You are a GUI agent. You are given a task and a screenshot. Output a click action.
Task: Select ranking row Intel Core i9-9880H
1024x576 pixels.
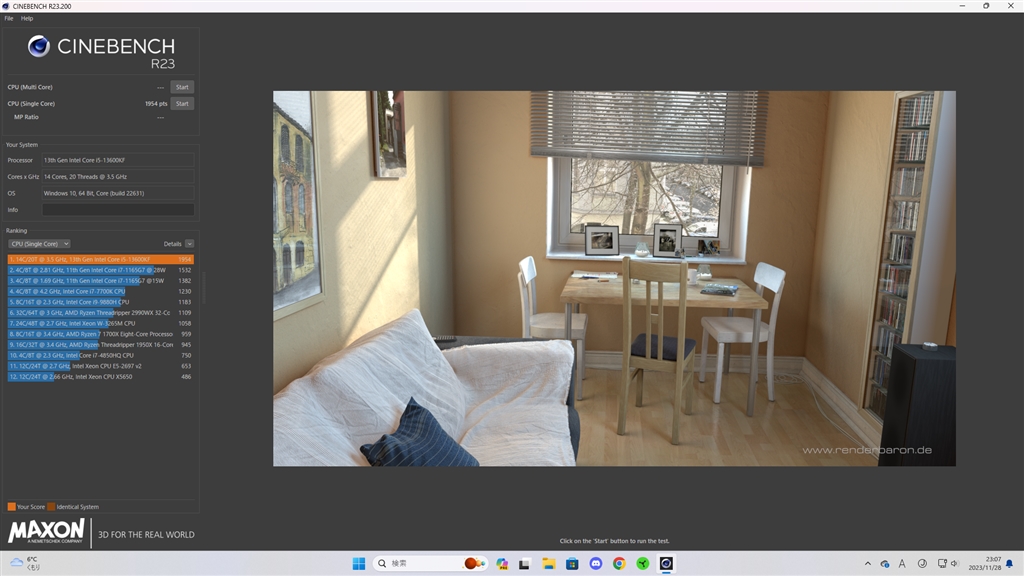click(101, 302)
